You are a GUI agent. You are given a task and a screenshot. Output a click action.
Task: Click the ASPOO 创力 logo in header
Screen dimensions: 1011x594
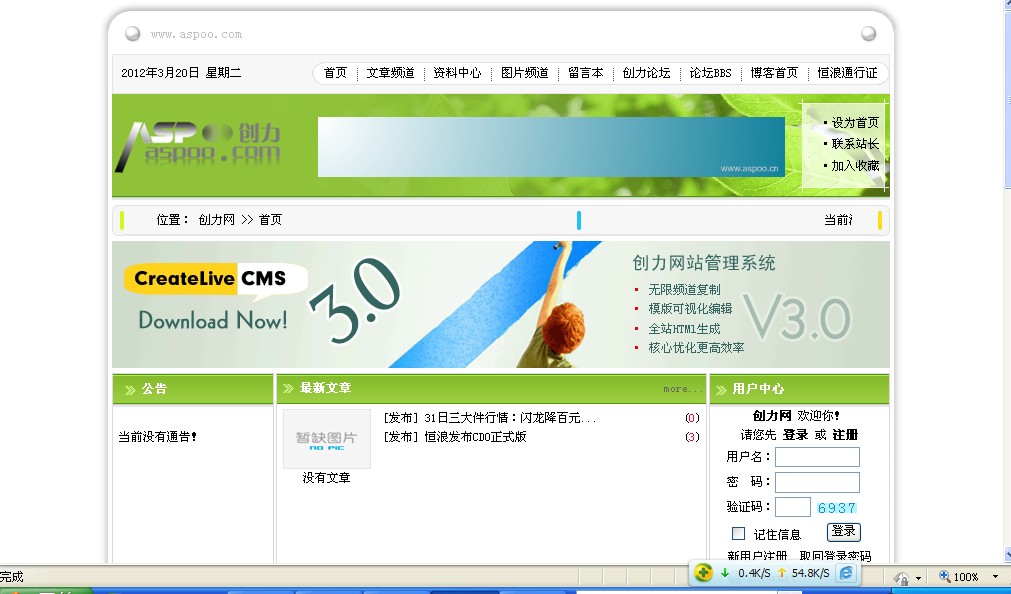click(x=198, y=146)
